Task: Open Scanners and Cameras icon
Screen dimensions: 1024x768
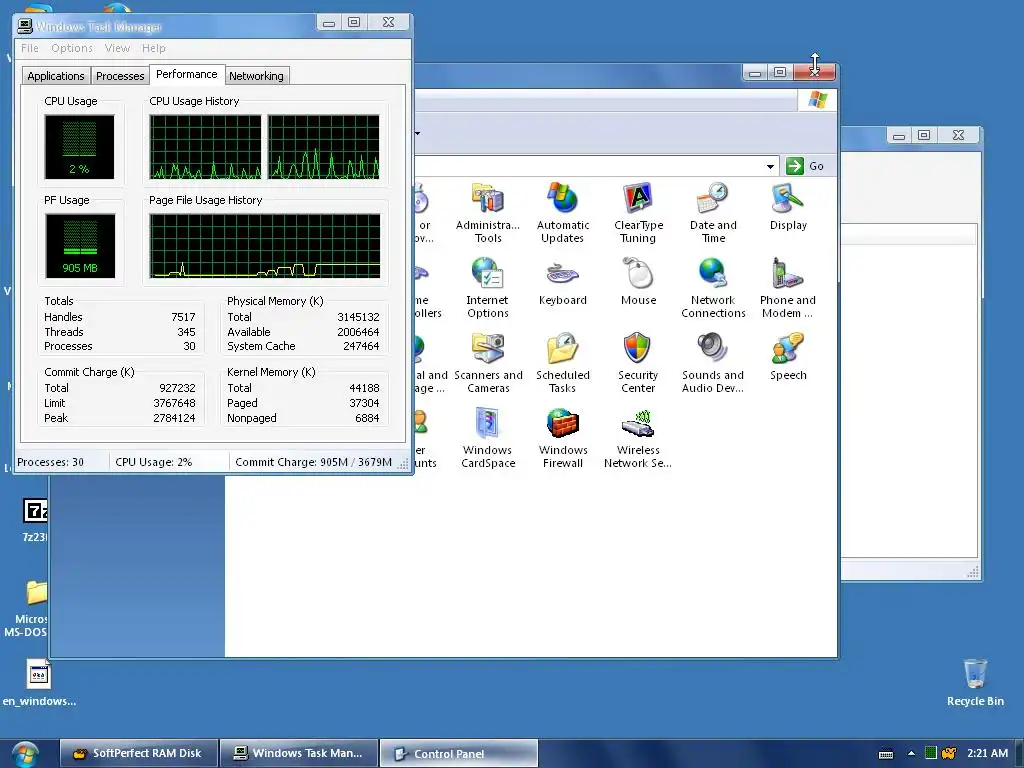Action: point(488,363)
